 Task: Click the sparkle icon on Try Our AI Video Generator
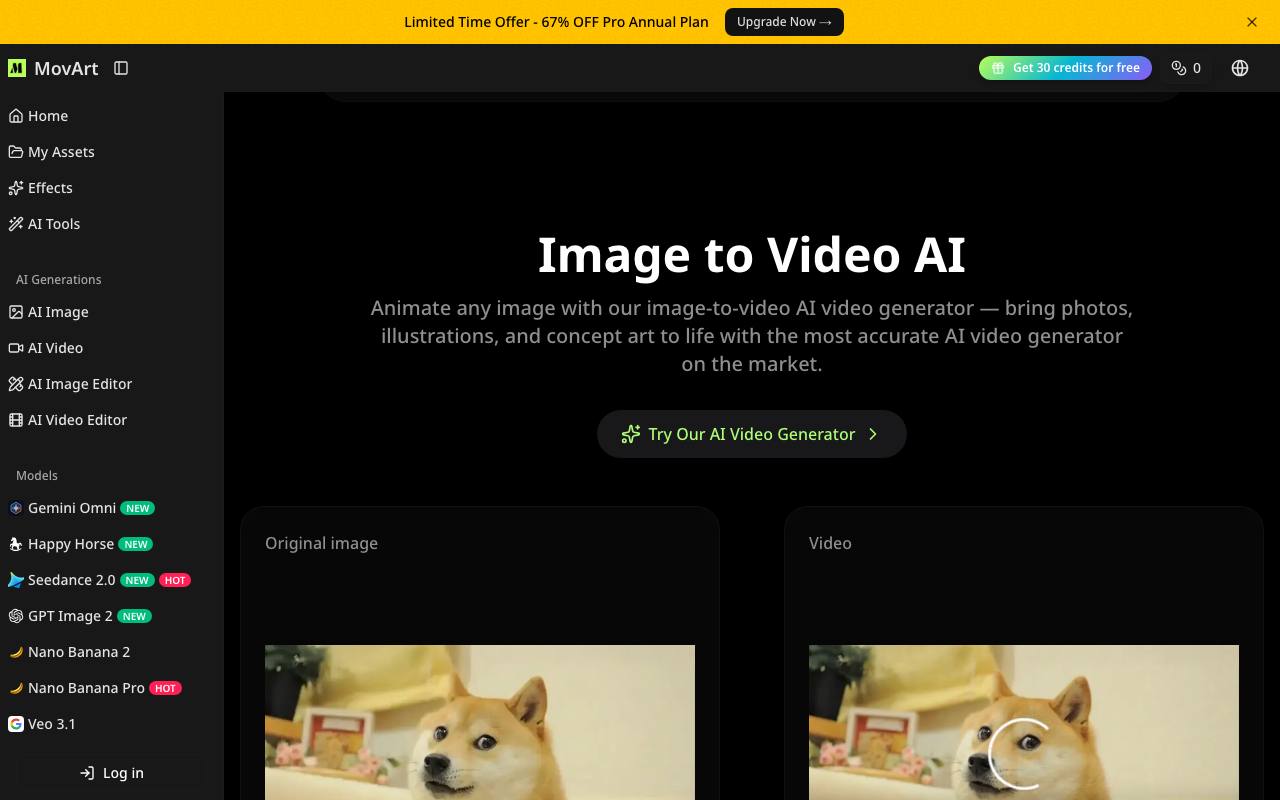(630, 434)
